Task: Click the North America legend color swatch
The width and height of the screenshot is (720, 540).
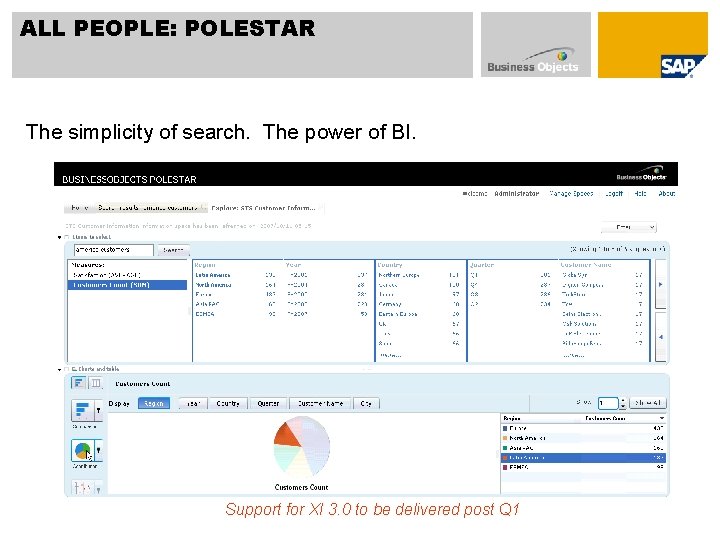Action: (x=505, y=438)
